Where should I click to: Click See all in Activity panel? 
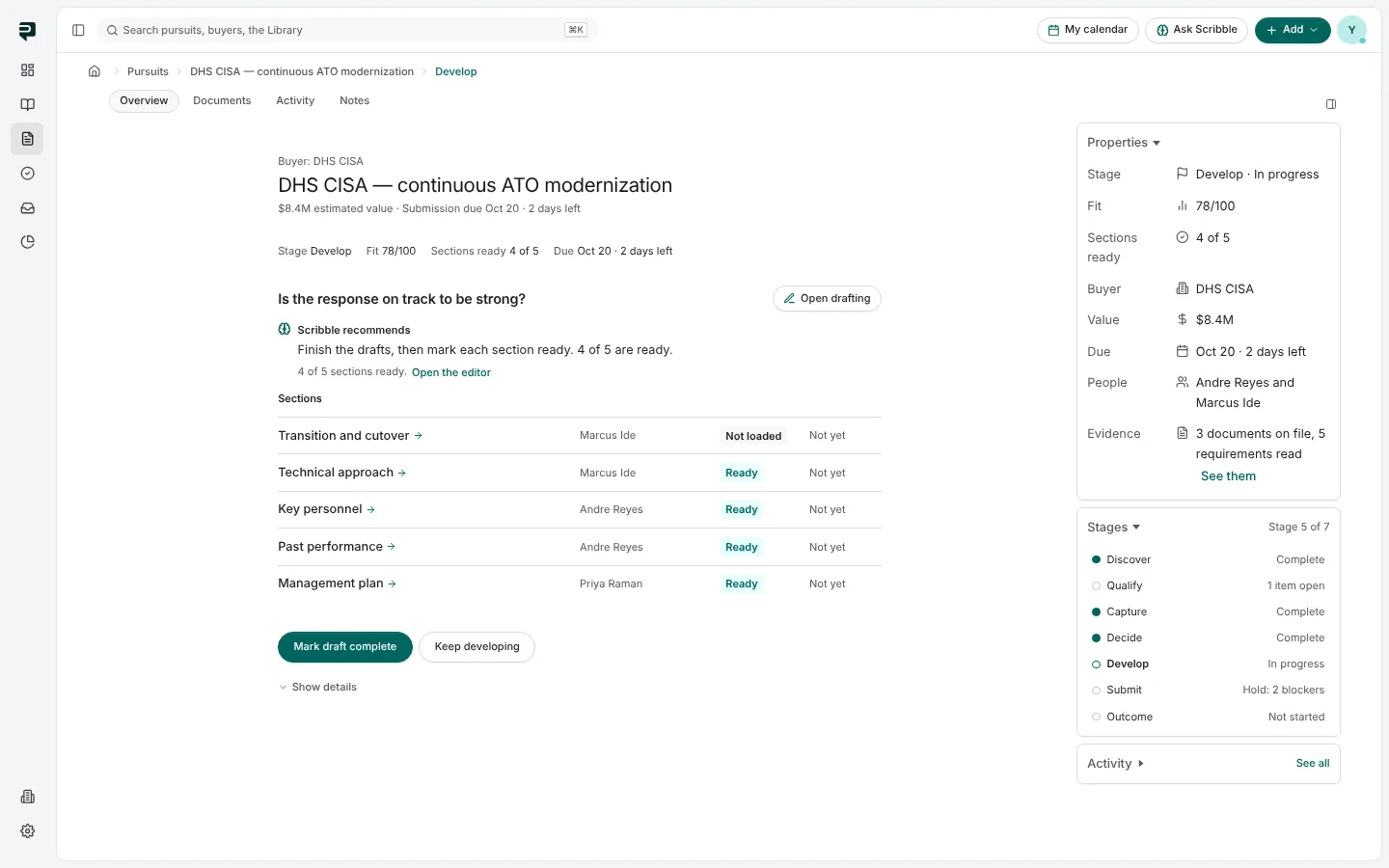point(1313,764)
